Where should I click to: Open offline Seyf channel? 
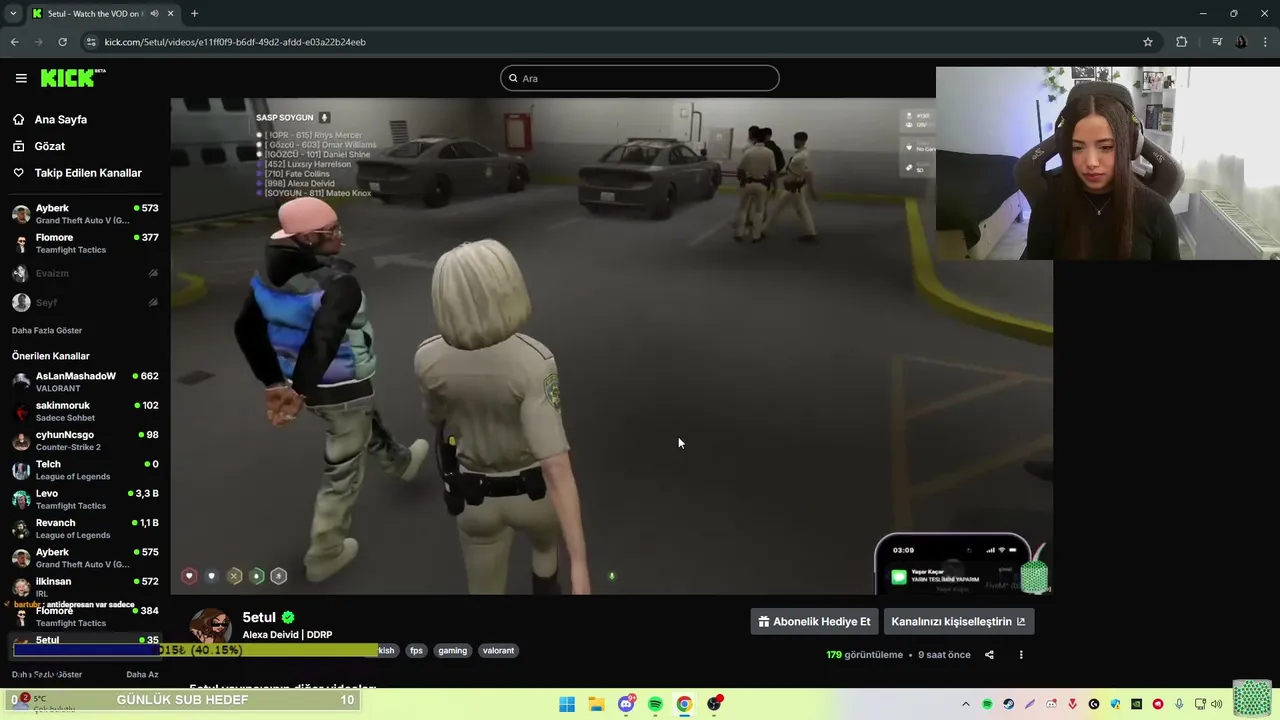click(x=85, y=302)
